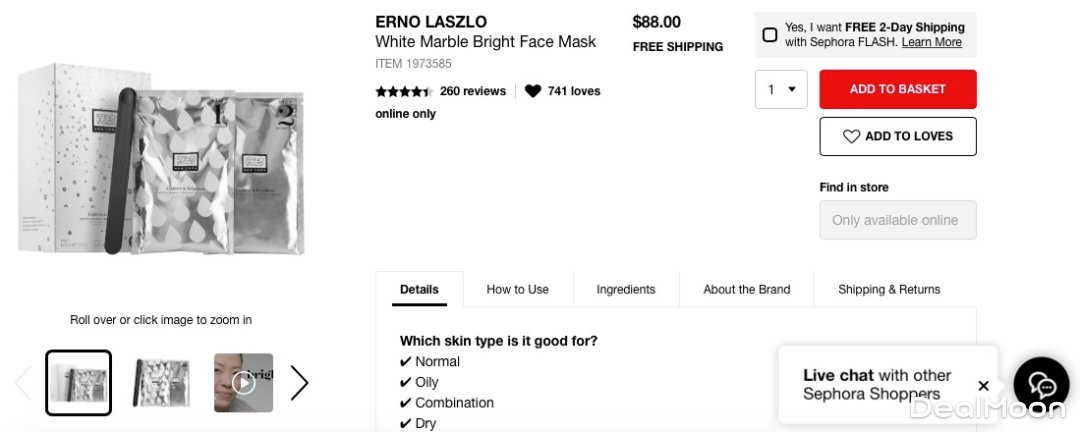This screenshot has width=1080, height=432.
Task: View the Shipping & Returns tab
Action: tap(889, 289)
